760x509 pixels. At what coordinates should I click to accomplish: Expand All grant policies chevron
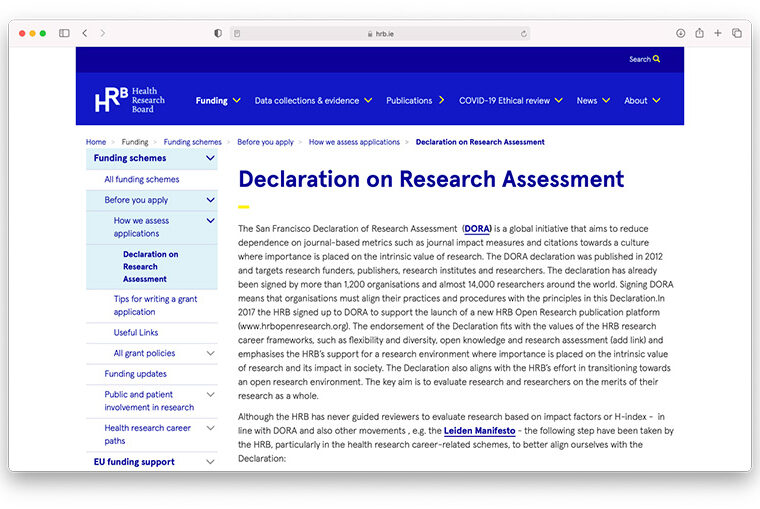pos(210,353)
